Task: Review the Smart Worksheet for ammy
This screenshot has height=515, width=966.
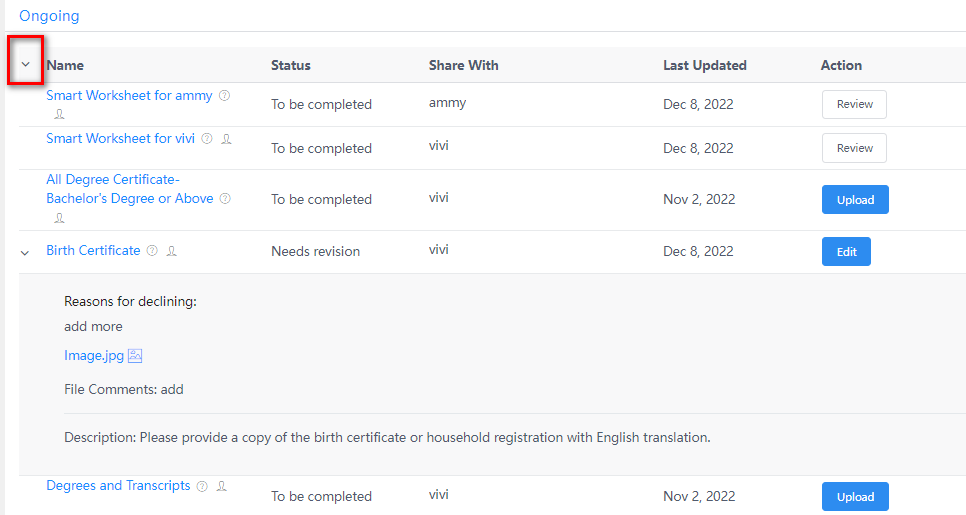Action: [x=854, y=104]
